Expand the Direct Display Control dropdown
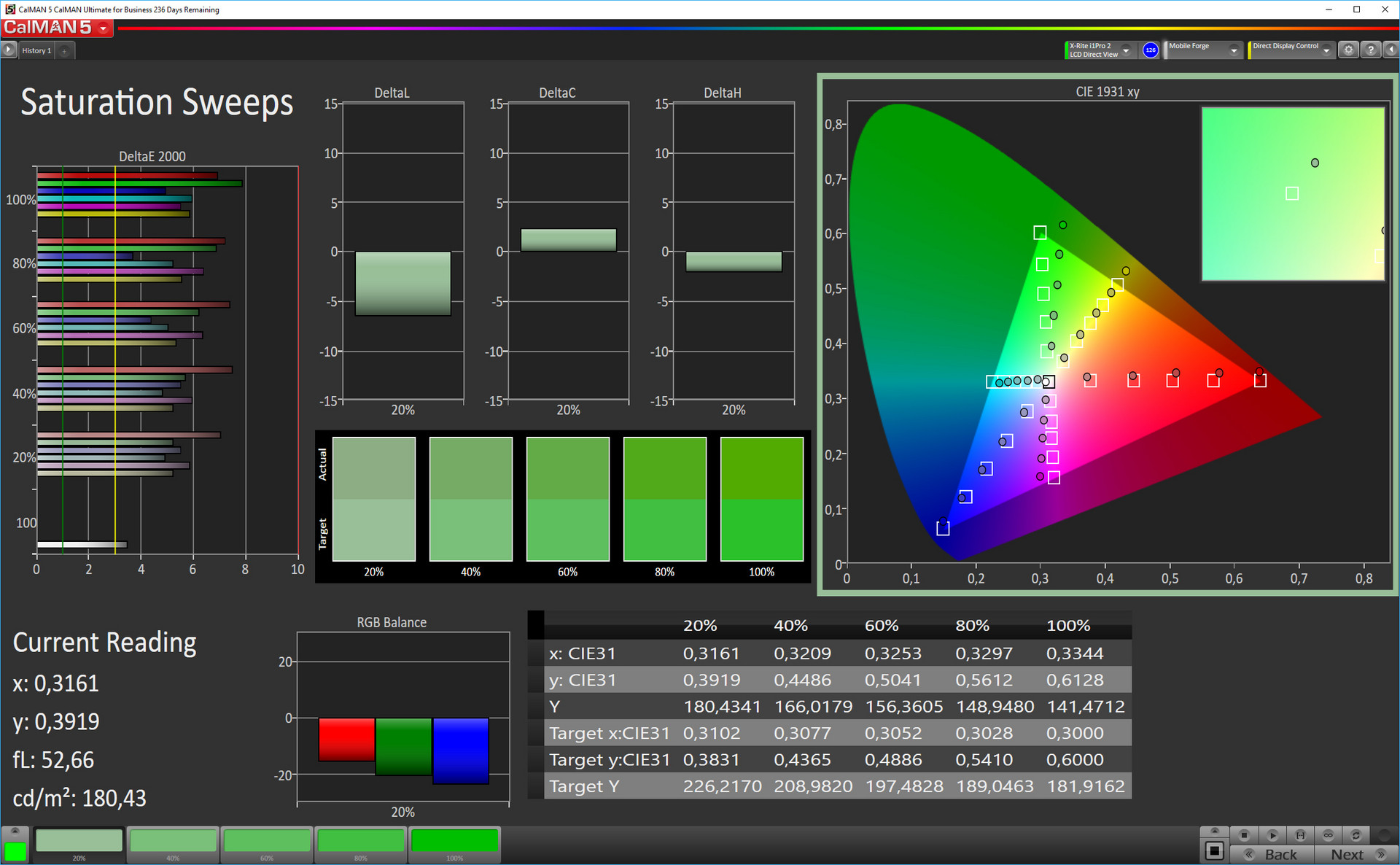This screenshot has width=1400, height=865. tap(1326, 50)
